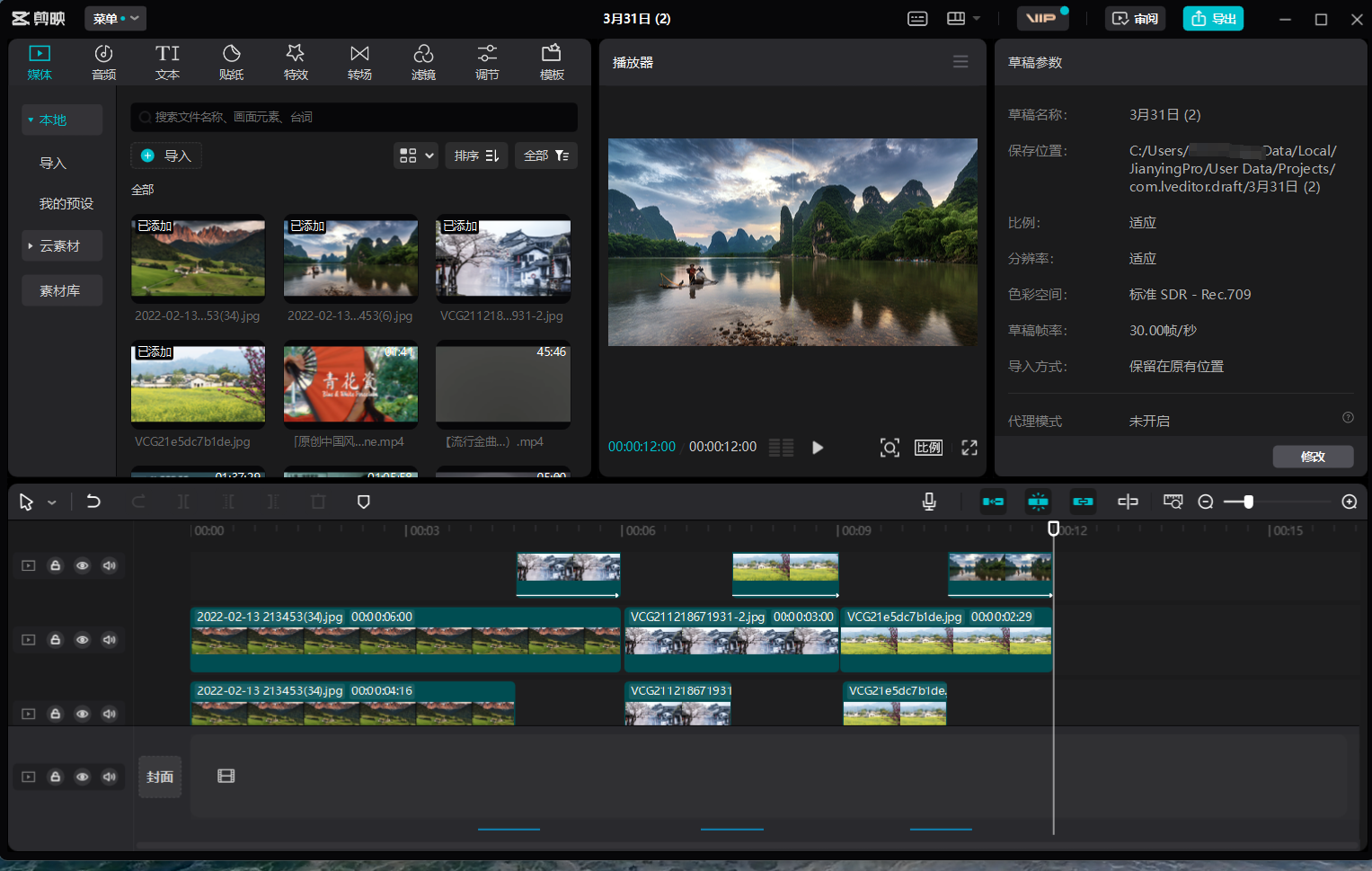This screenshot has height=871, width=1372.
Task: Click the help icon next to 代理模式
Action: pos(1348,418)
